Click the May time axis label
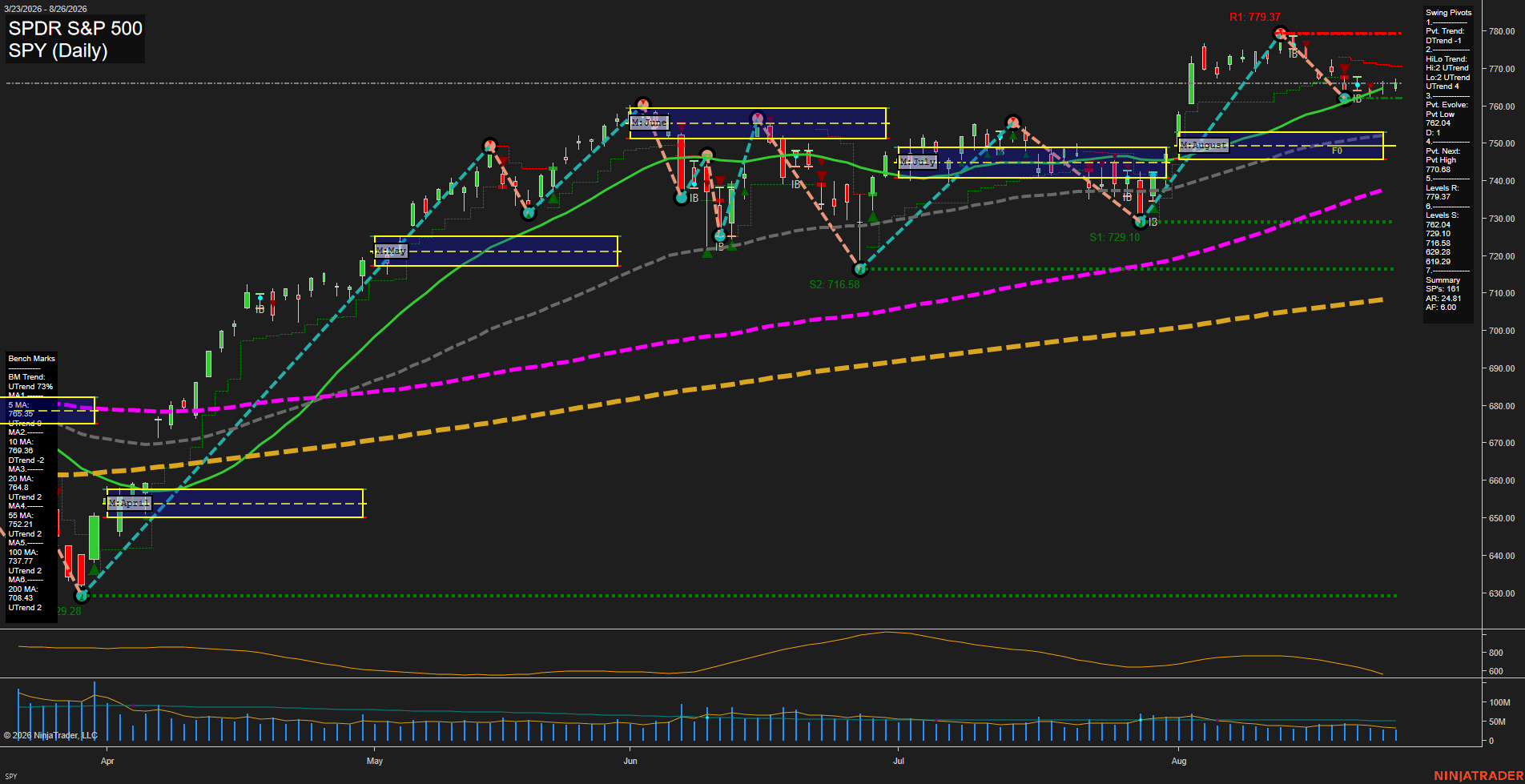This screenshot has width=1525, height=784. tap(375, 761)
